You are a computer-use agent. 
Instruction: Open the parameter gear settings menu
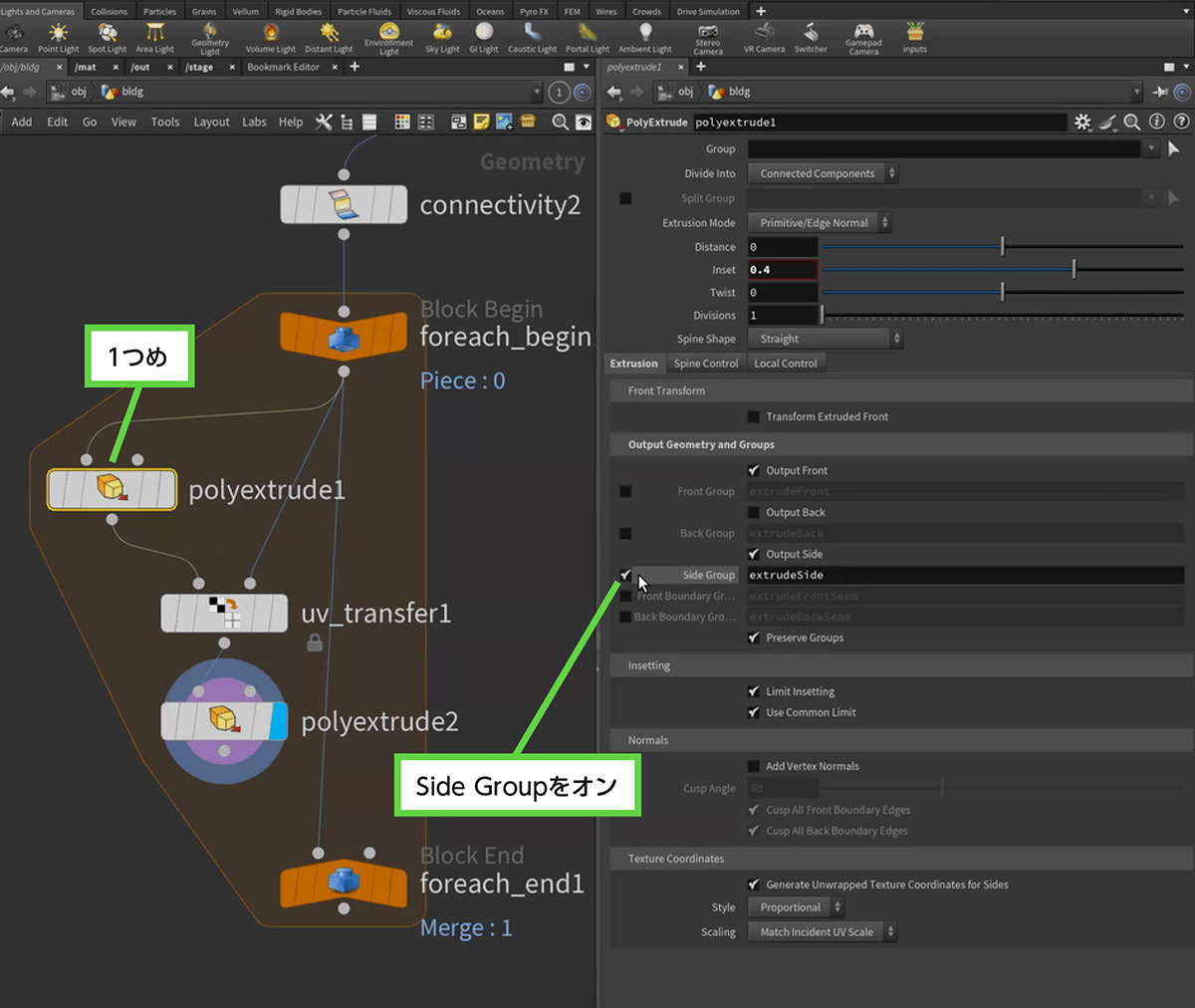1082,122
